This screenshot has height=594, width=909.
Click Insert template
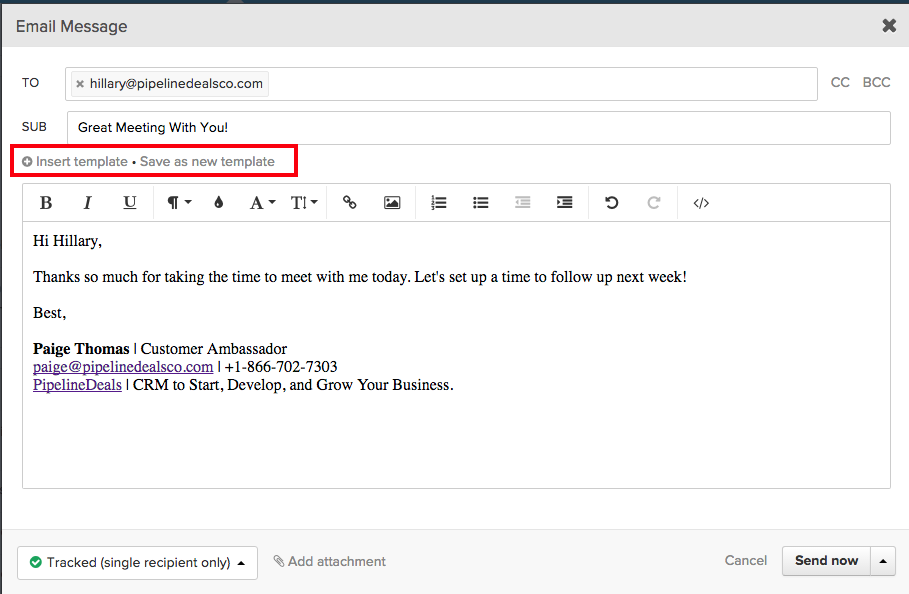point(82,162)
